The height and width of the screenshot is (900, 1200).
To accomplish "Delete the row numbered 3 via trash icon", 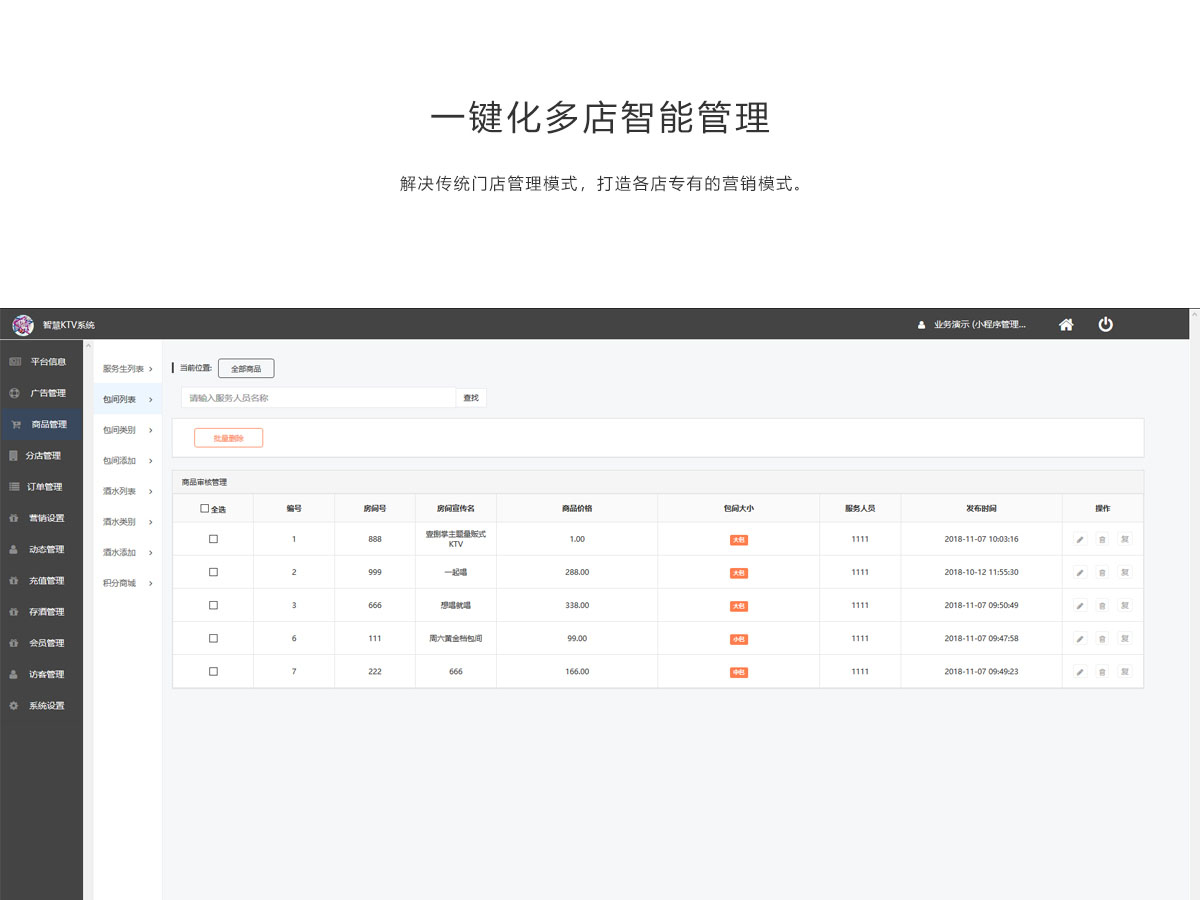I will pyautogui.click(x=1102, y=605).
